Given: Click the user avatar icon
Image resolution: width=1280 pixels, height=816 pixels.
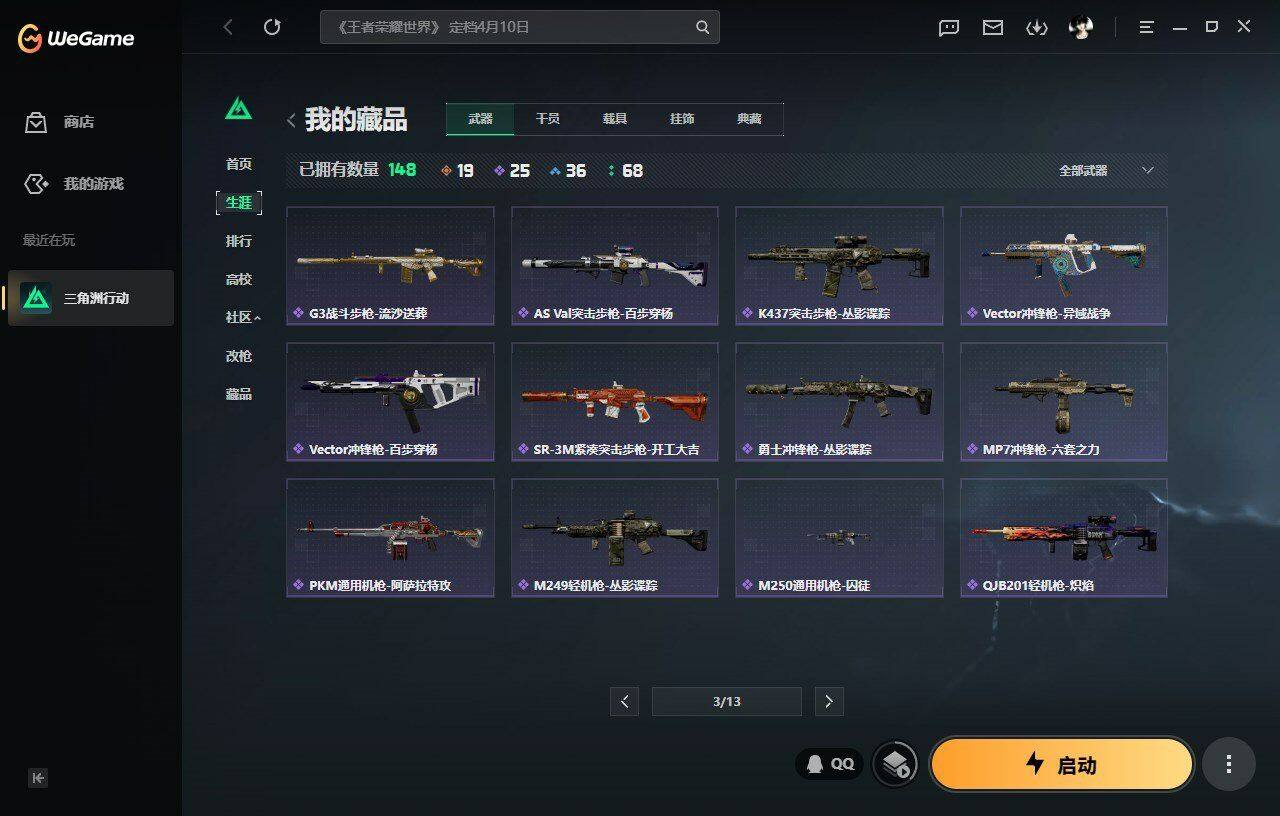Looking at the screenshot, I should click(x=1081, y=28).
